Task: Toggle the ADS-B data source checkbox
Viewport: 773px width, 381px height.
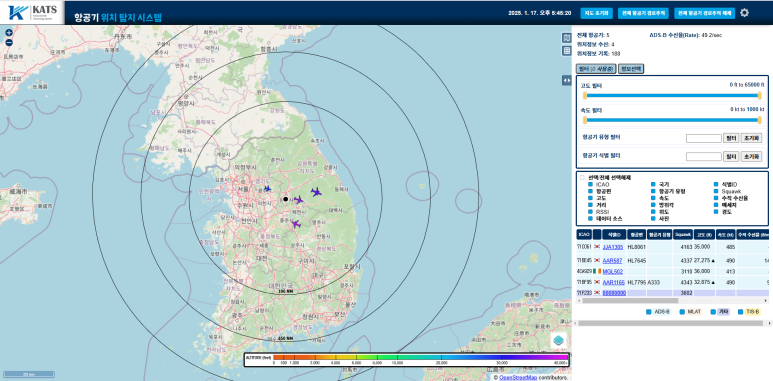Action: [x=649, y=312]
